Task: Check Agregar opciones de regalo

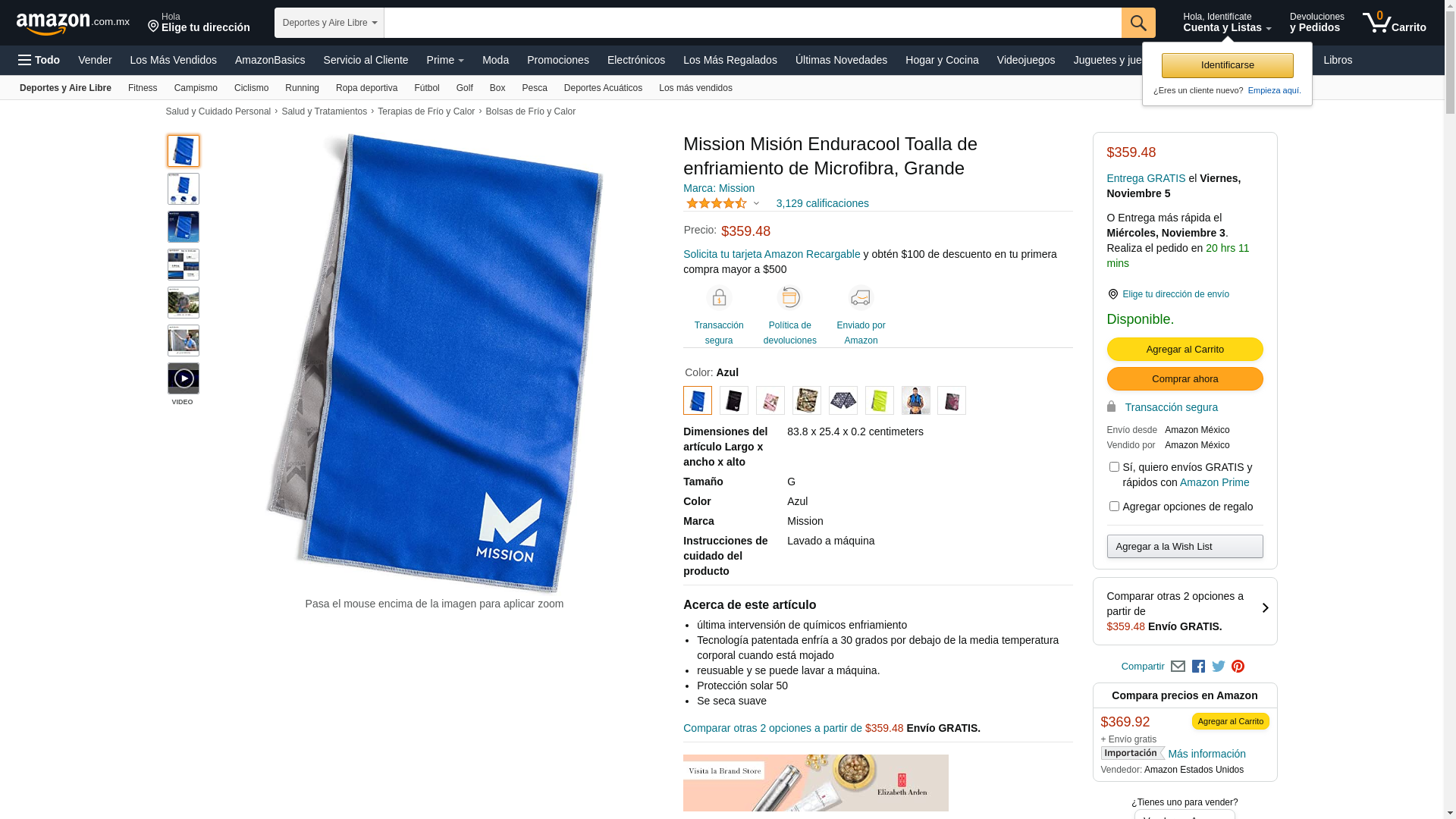Action: (1114, 507)
